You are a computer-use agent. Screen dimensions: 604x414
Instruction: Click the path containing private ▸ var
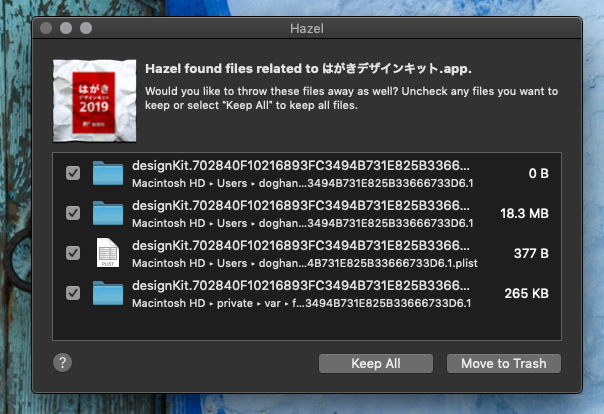click(x=302, y=303)
